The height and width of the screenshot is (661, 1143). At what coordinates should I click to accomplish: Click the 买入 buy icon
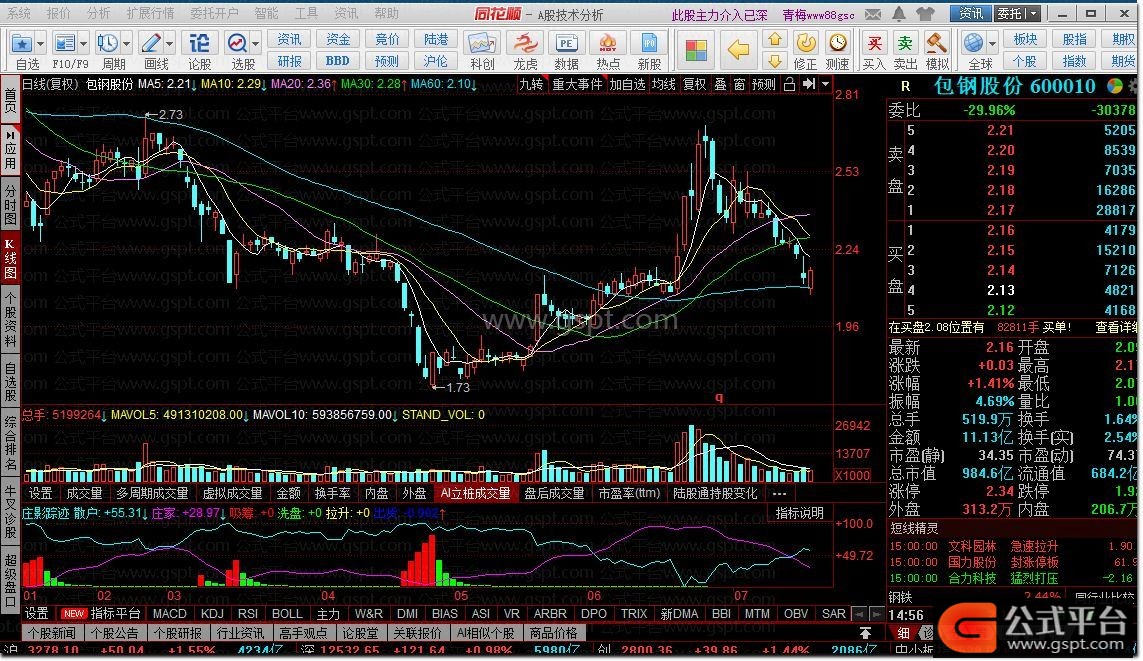(874, 44)
